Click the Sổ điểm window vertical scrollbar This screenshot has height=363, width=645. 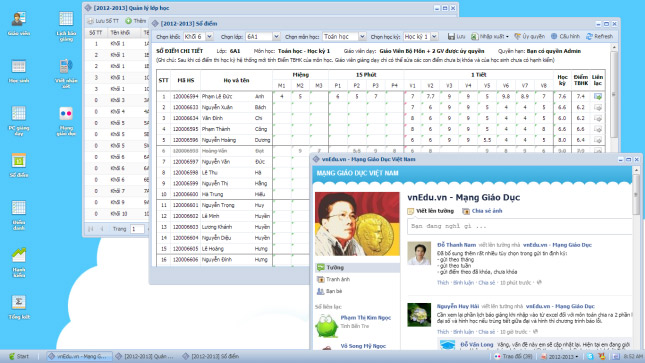614,95
